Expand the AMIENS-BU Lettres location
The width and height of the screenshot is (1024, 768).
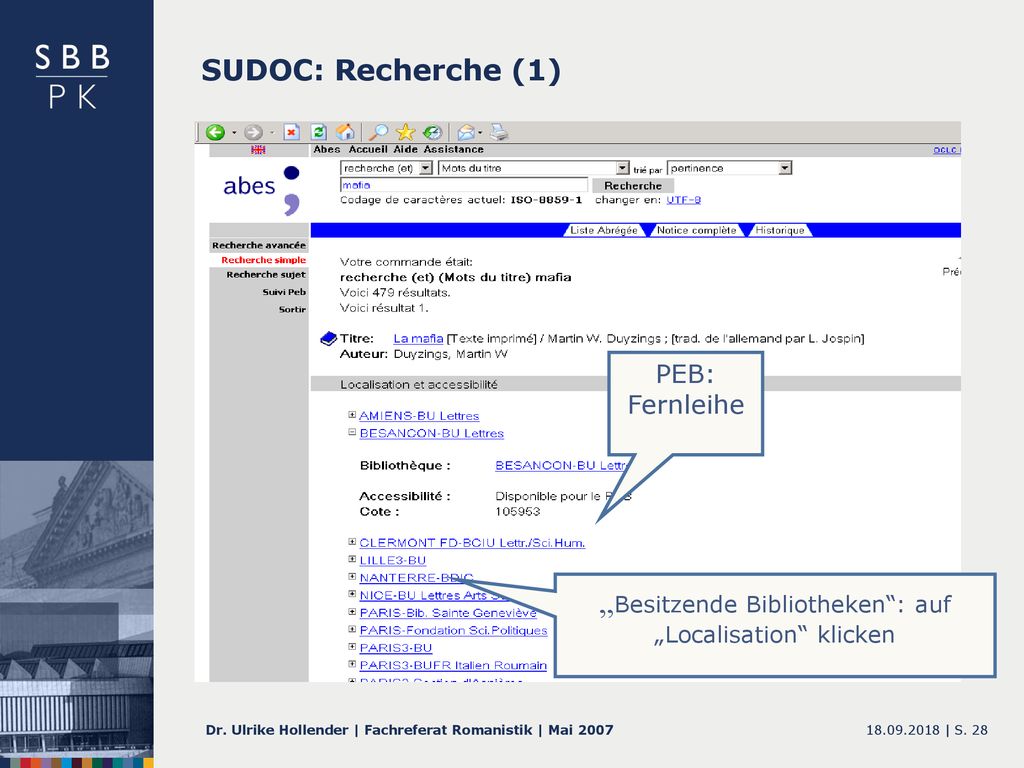352,415
